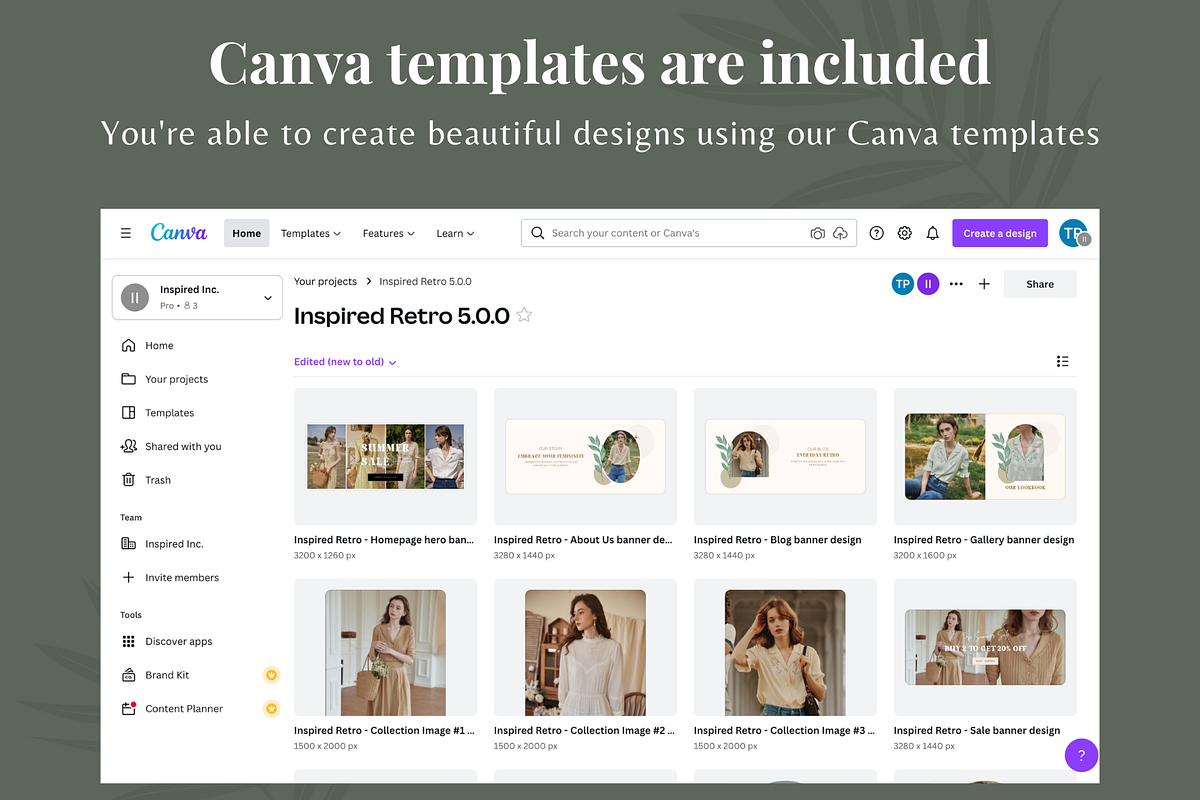The image size is (1200, 800).
Task: Open the three-dot more options menu
Action: pyautogui.click(x=956, y=284)
